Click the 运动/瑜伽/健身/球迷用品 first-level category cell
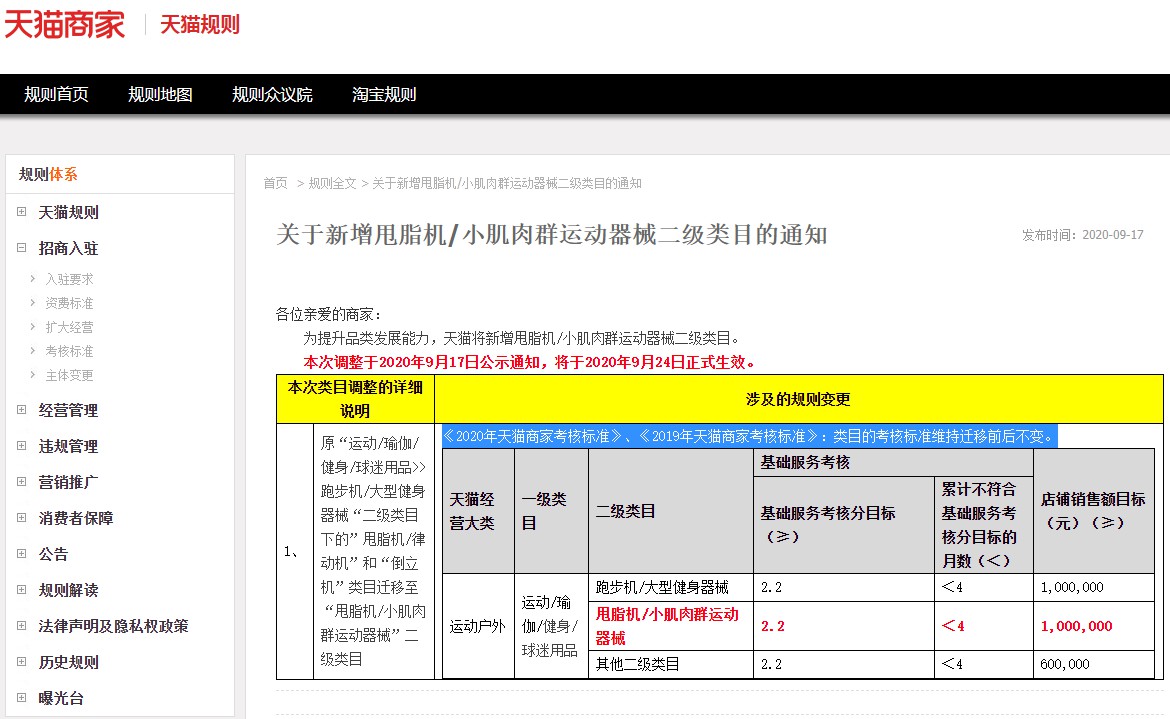1170x719 pixels. pyautogui.click(x=551, y=626)
